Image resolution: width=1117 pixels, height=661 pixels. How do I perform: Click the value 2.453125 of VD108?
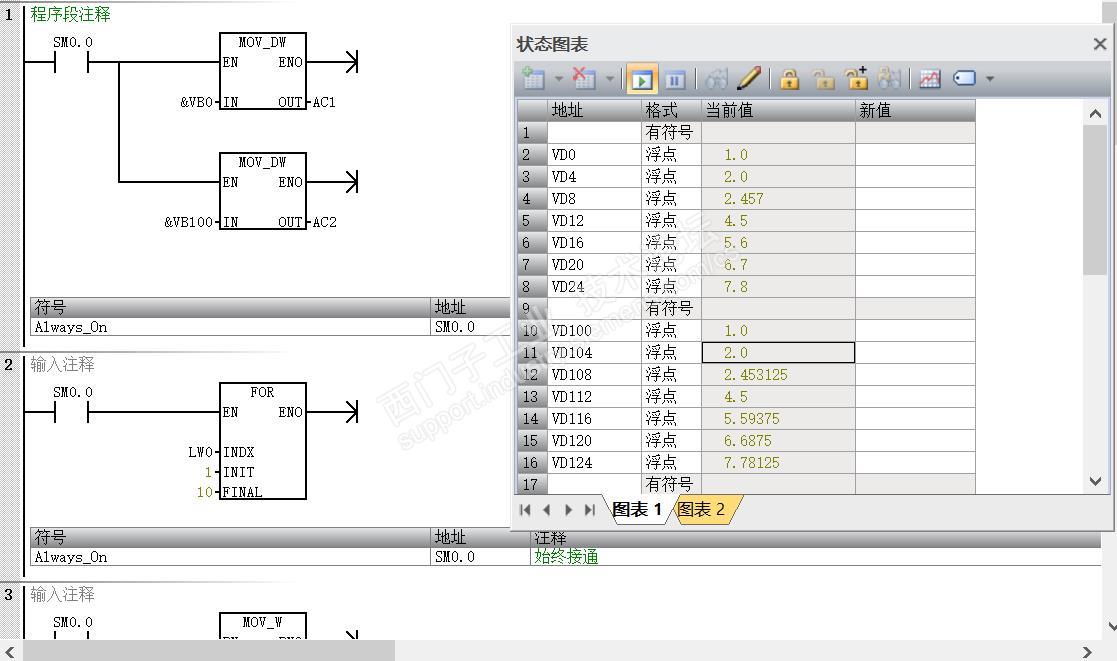tap(778, 375)
